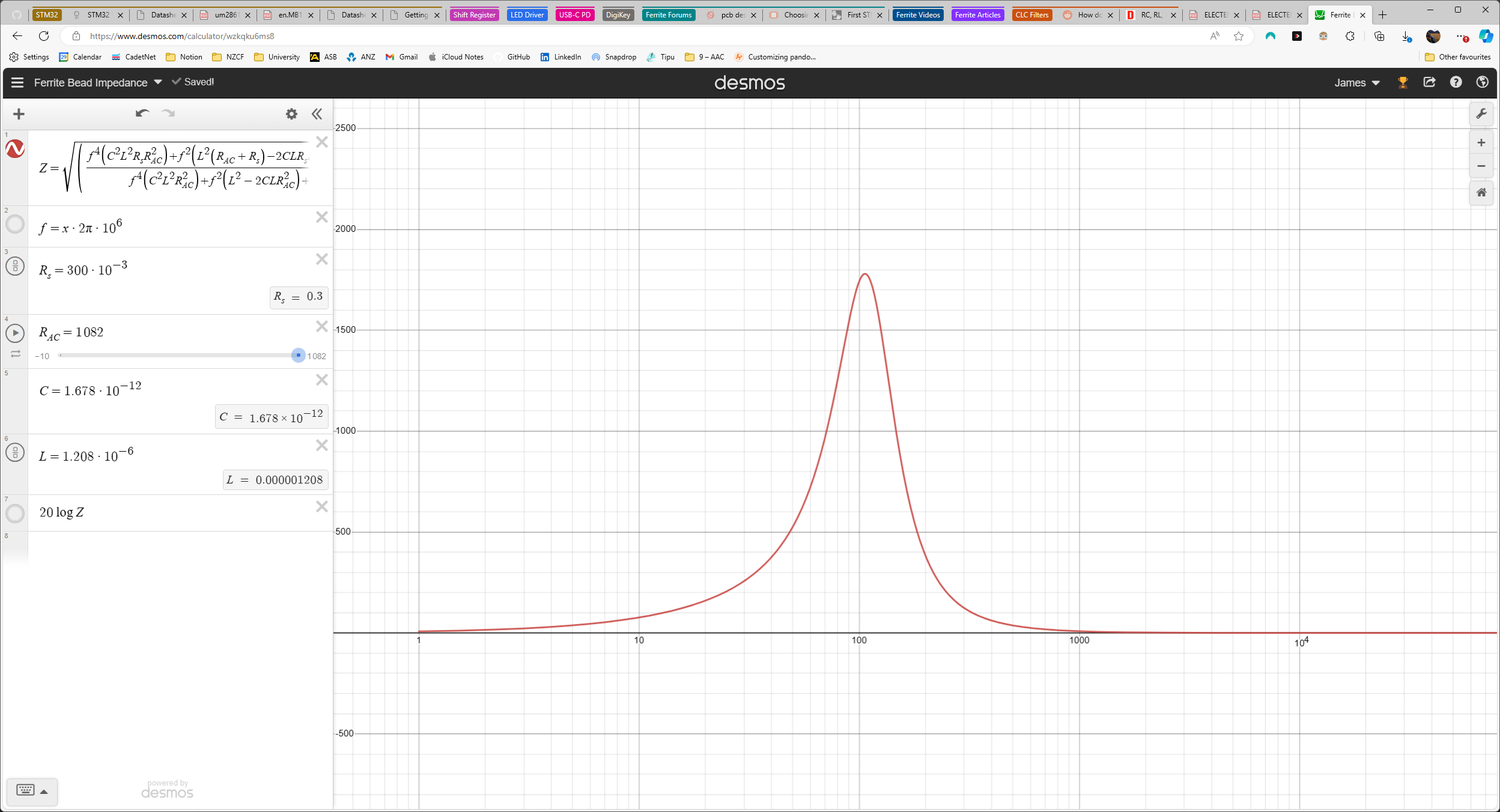
Task: Delete the Rs expression
Action: click(x=322, y=259)
